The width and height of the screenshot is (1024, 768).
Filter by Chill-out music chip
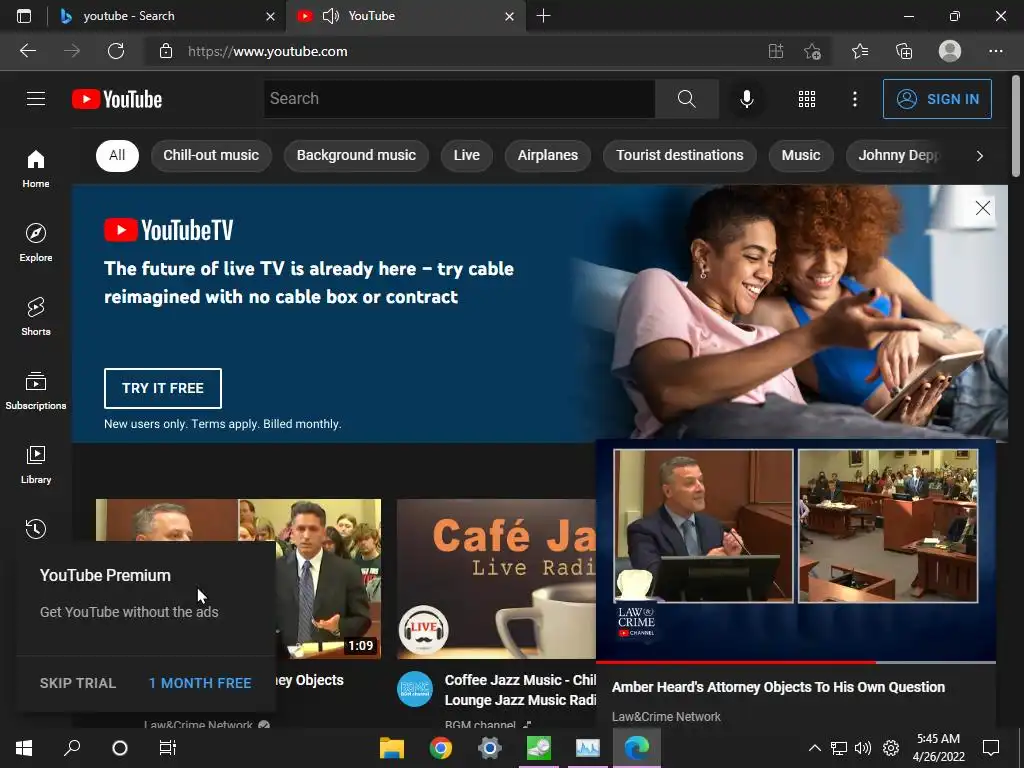[211, 155]
